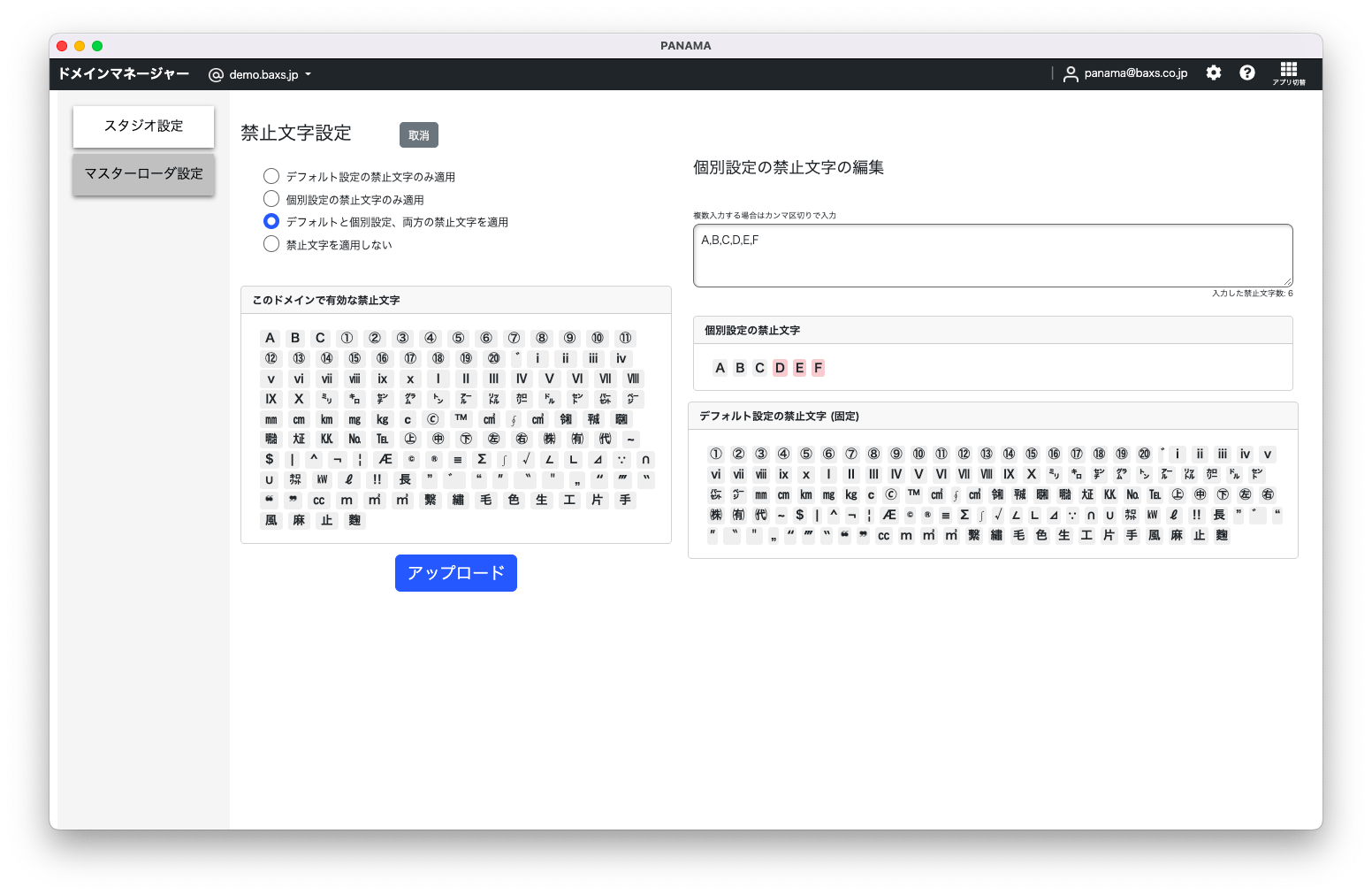Click the 取消 cancel button
The height and width of the screenshot is (895, 1372).
pyautogui.click(x=419, y=135)
